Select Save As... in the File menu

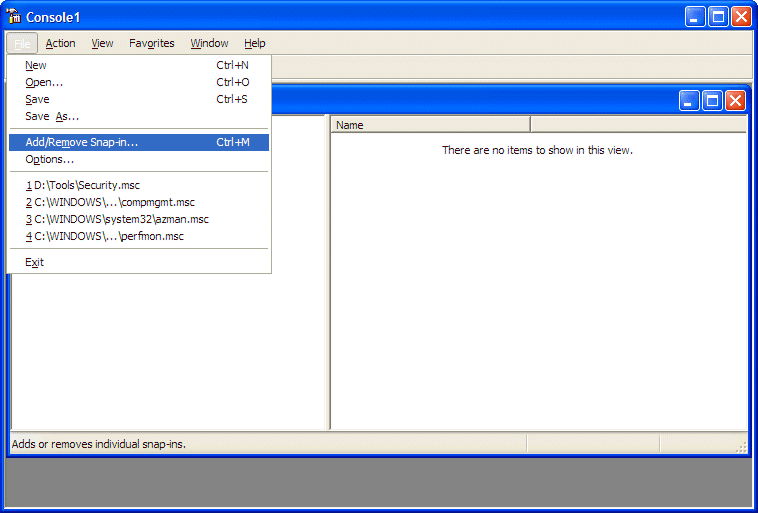pyautogui.click(x=139, y=116)
